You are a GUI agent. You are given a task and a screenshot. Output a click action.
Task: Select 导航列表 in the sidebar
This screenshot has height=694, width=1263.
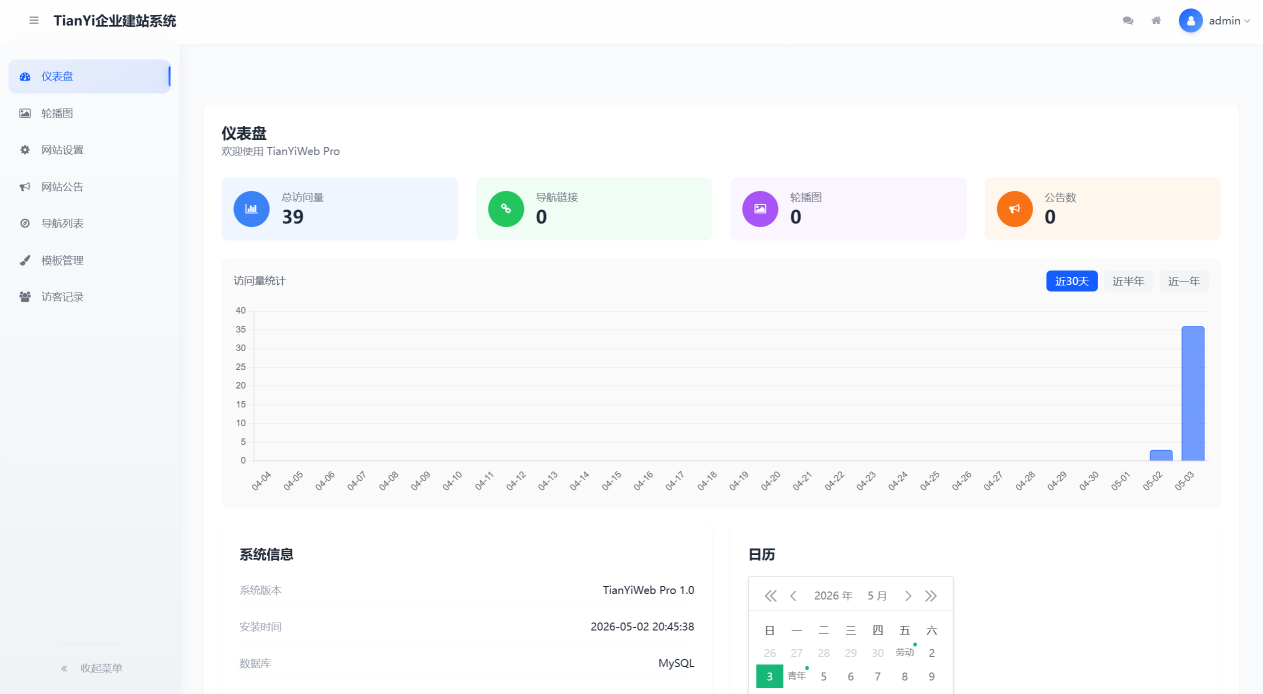tap(90, 223)
